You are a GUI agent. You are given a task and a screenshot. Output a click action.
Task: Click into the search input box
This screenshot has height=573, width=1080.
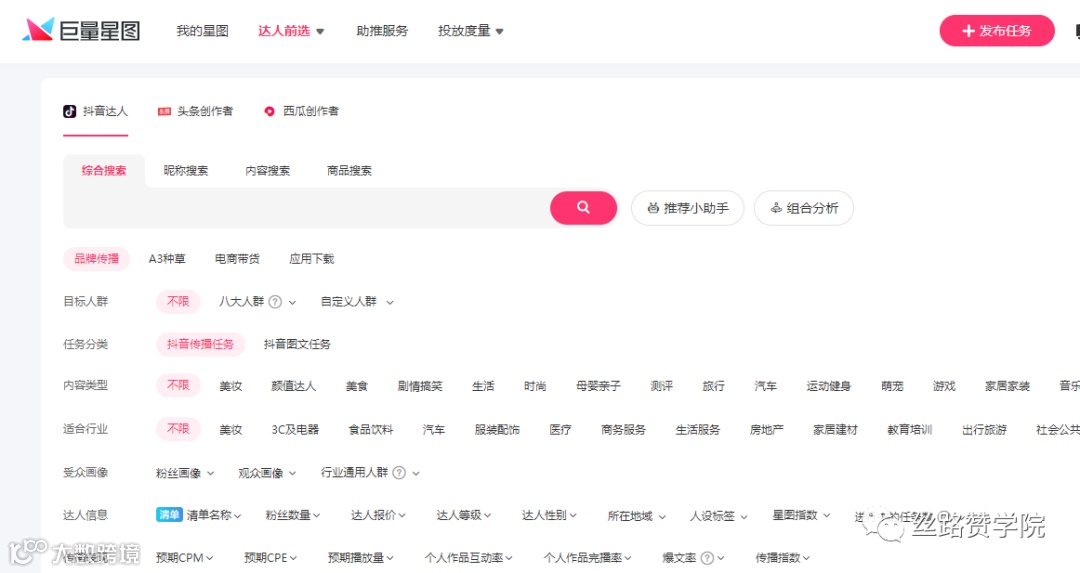tap(307, 207)
